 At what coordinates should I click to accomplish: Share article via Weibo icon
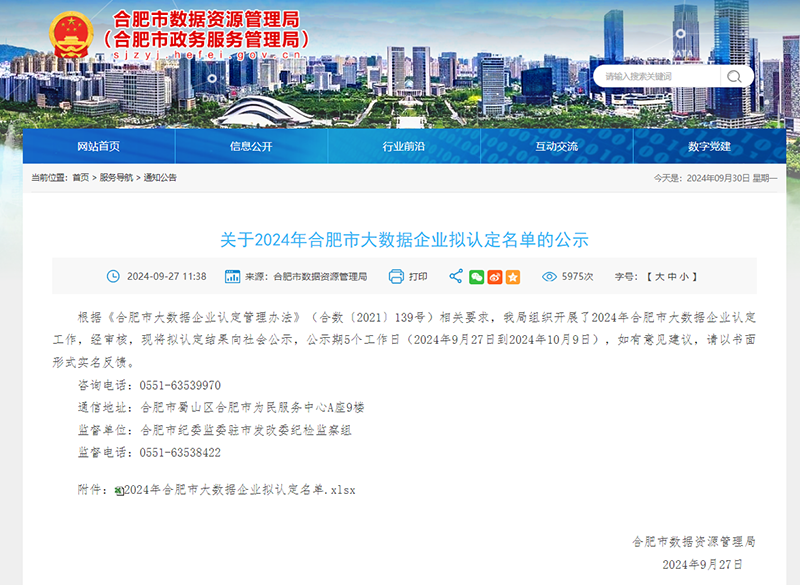tap(495, 276)
